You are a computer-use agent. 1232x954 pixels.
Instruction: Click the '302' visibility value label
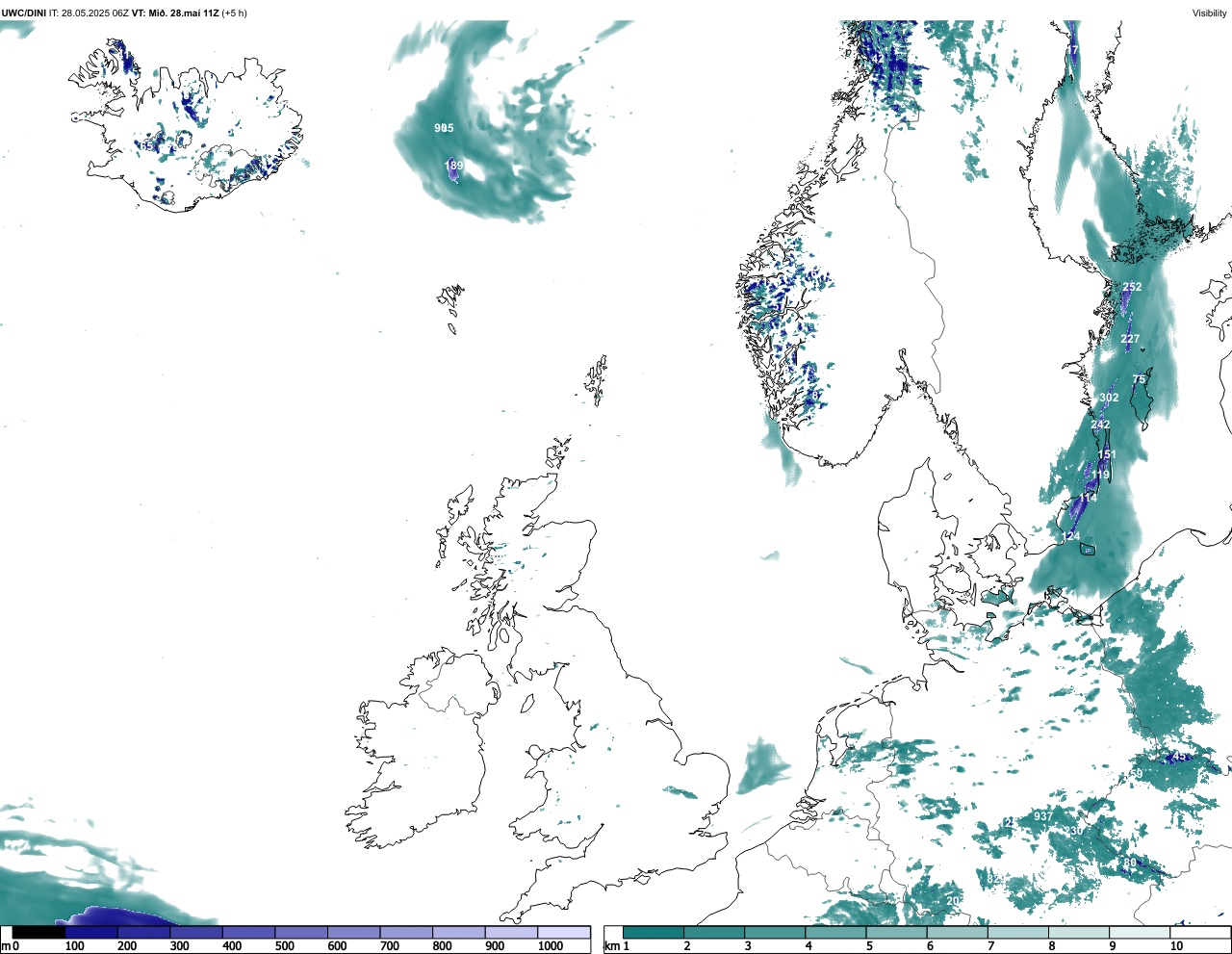(x=1109, y=398)
